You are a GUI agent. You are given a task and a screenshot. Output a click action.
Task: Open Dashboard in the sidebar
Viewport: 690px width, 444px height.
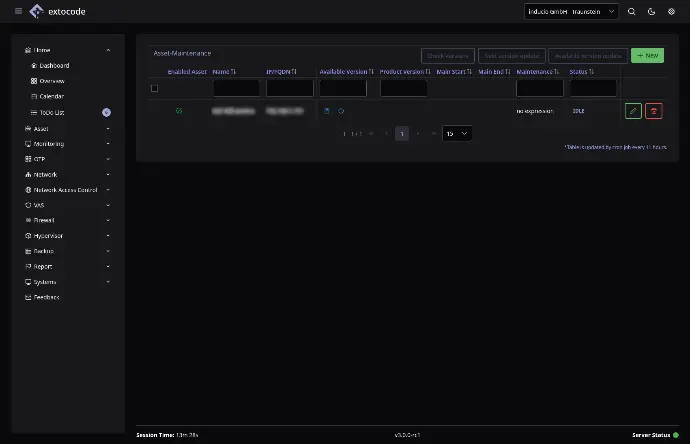[x=54, y=65]
